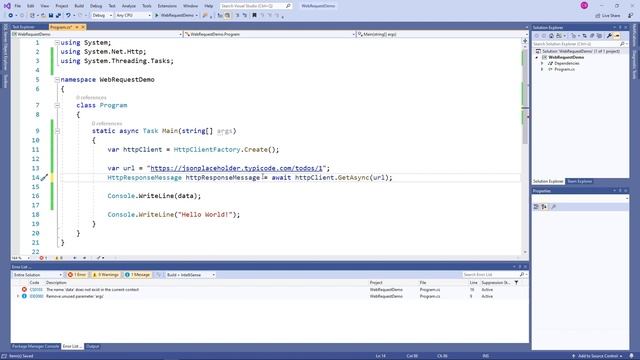
Task: Switch to the Package Manager Console tab
Action: (x=36, y=346)
